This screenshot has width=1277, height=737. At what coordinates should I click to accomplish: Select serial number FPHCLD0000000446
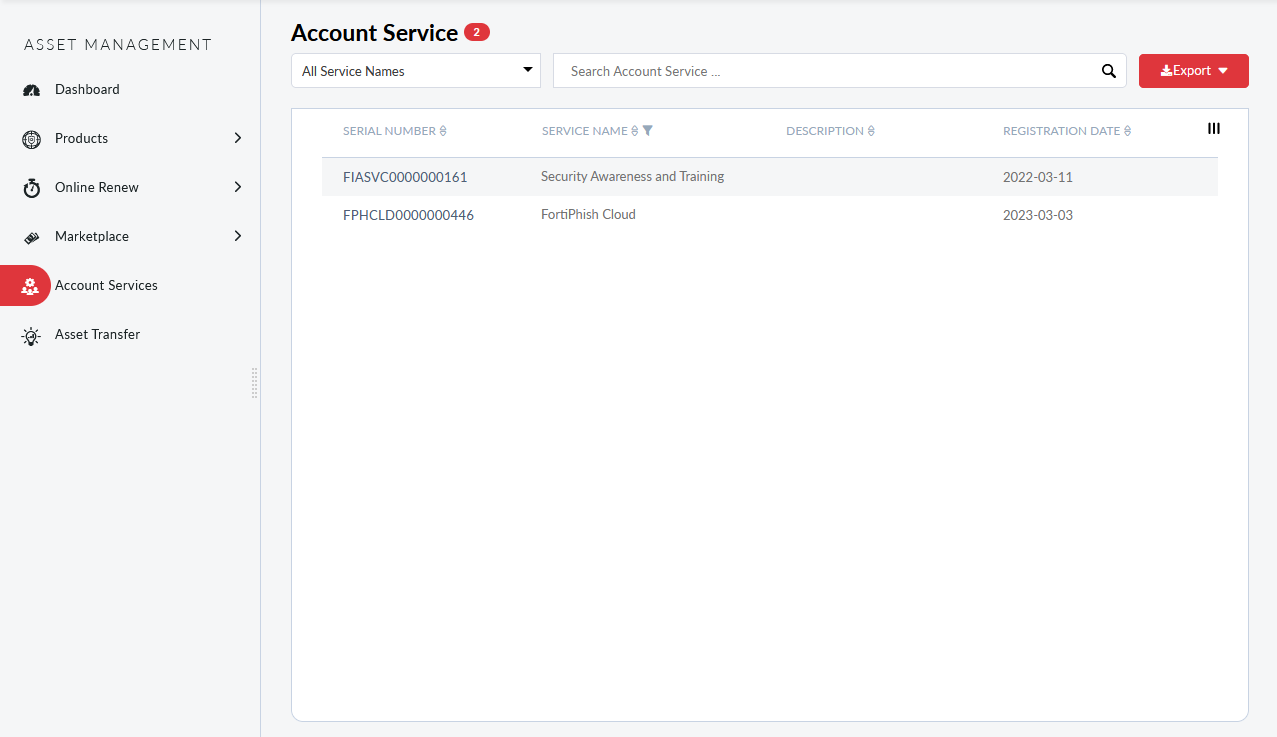(x=408, y=215)
